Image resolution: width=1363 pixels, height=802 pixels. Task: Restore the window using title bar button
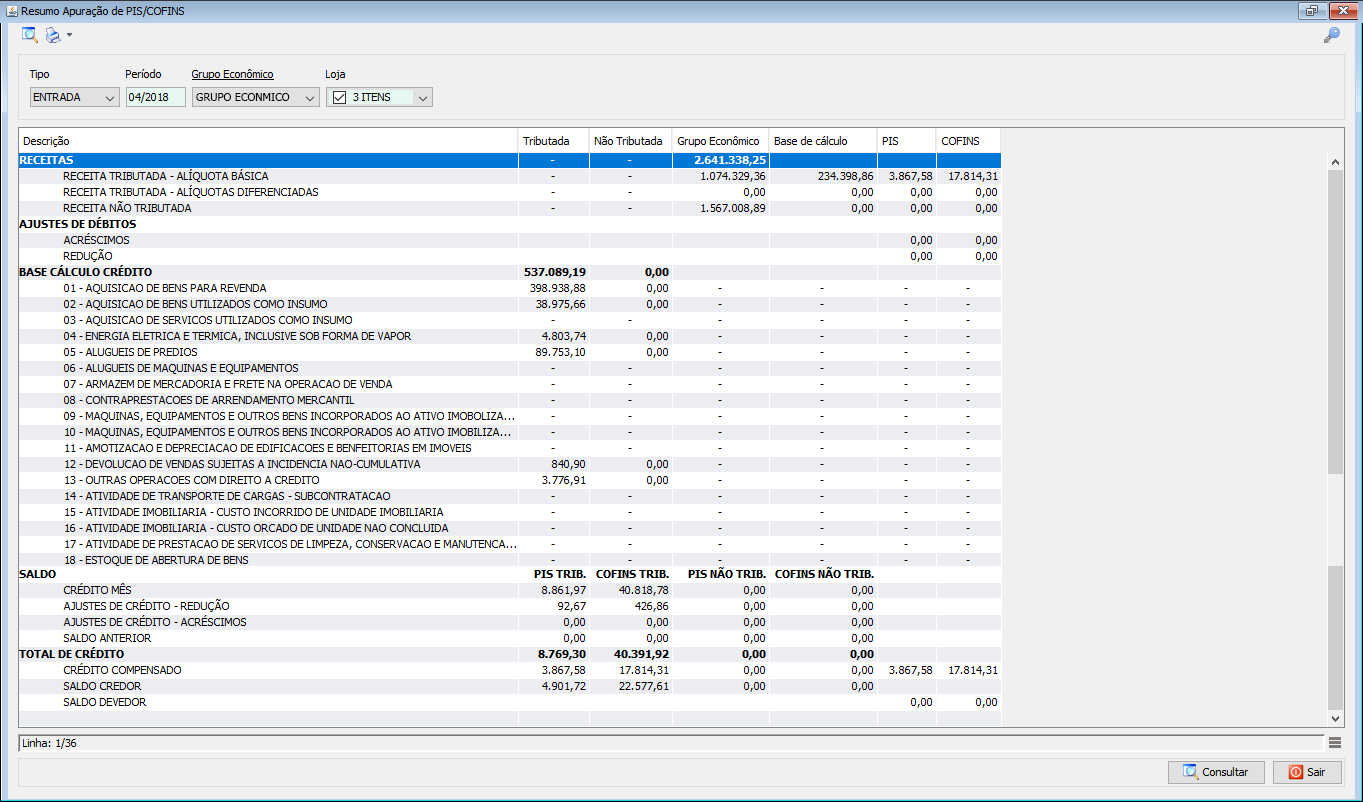pos(1310,11)
